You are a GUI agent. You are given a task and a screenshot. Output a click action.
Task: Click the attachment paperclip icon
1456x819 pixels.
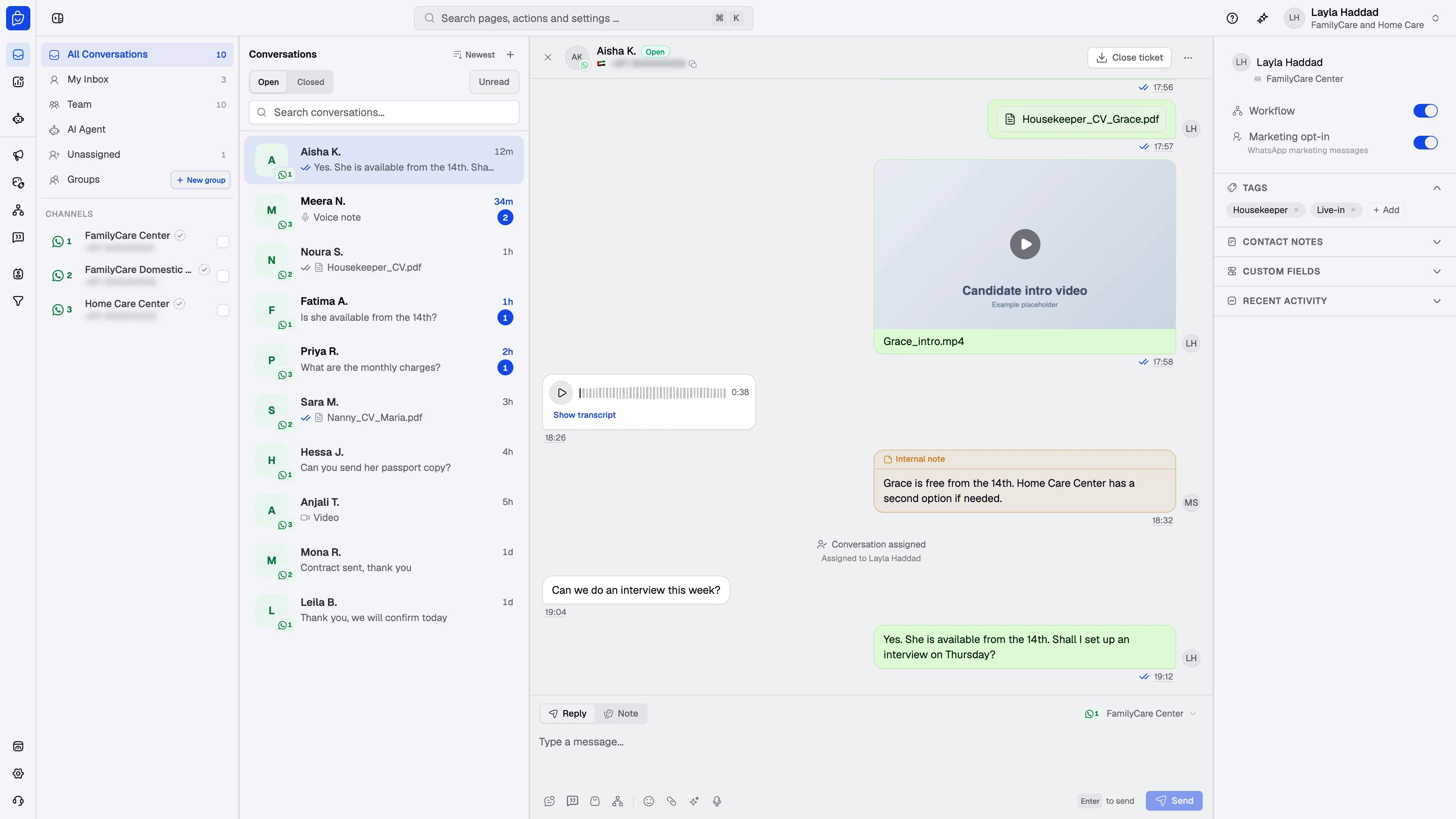672,801
